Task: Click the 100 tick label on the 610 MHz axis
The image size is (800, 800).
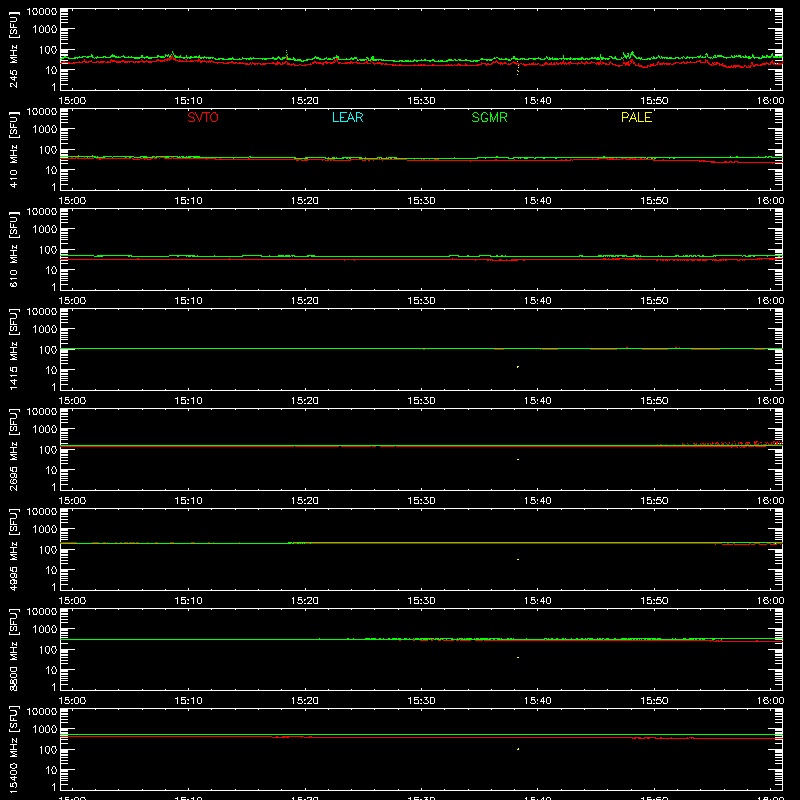Action: tap(48, 250)
